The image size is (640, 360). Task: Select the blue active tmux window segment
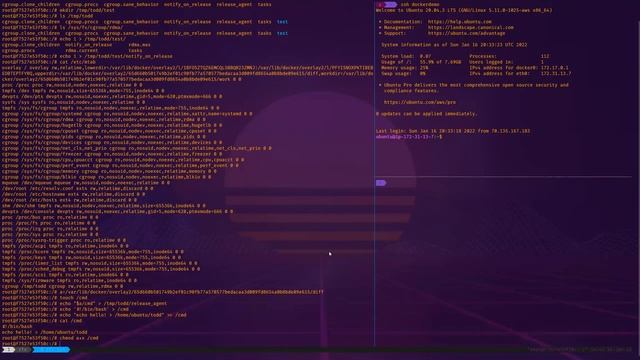click(51, 350)
